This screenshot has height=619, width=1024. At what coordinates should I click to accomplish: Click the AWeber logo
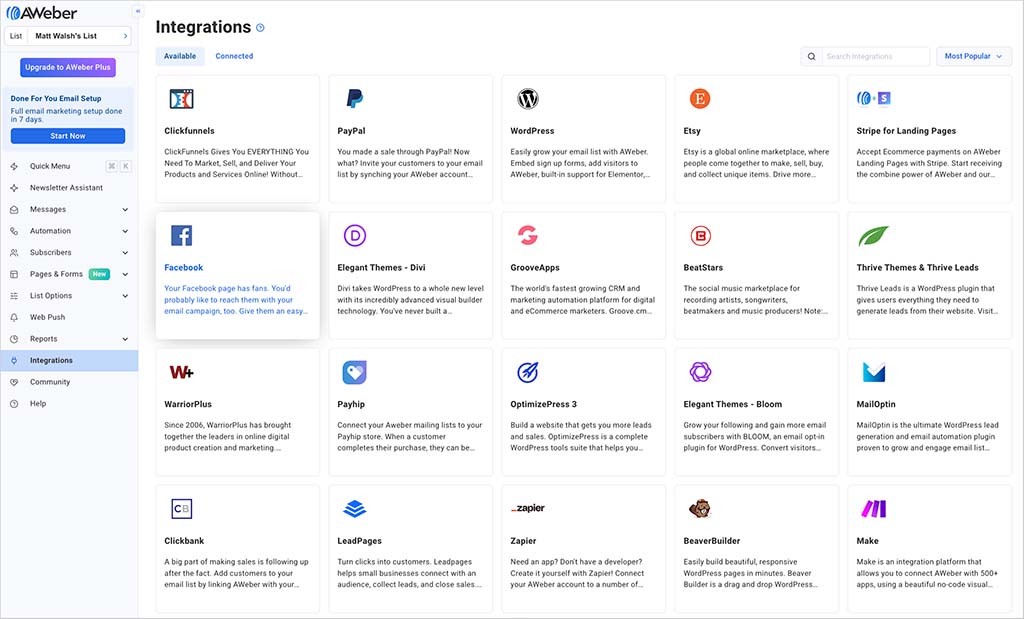[42, 12]
